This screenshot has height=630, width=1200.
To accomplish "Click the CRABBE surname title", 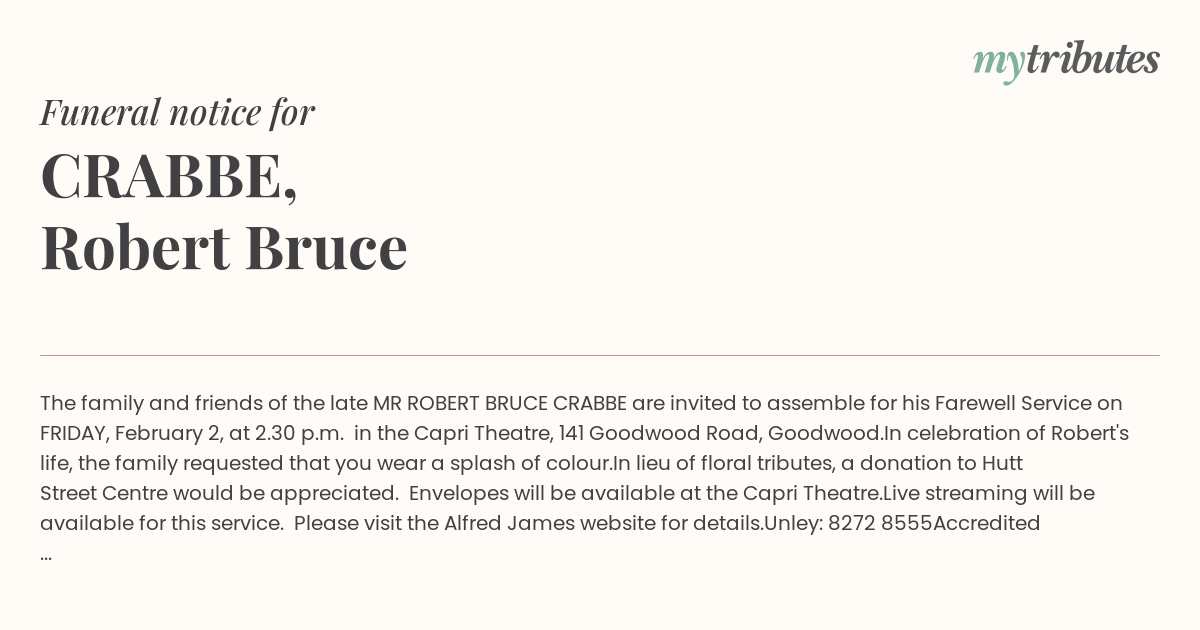I will point(169,177).
